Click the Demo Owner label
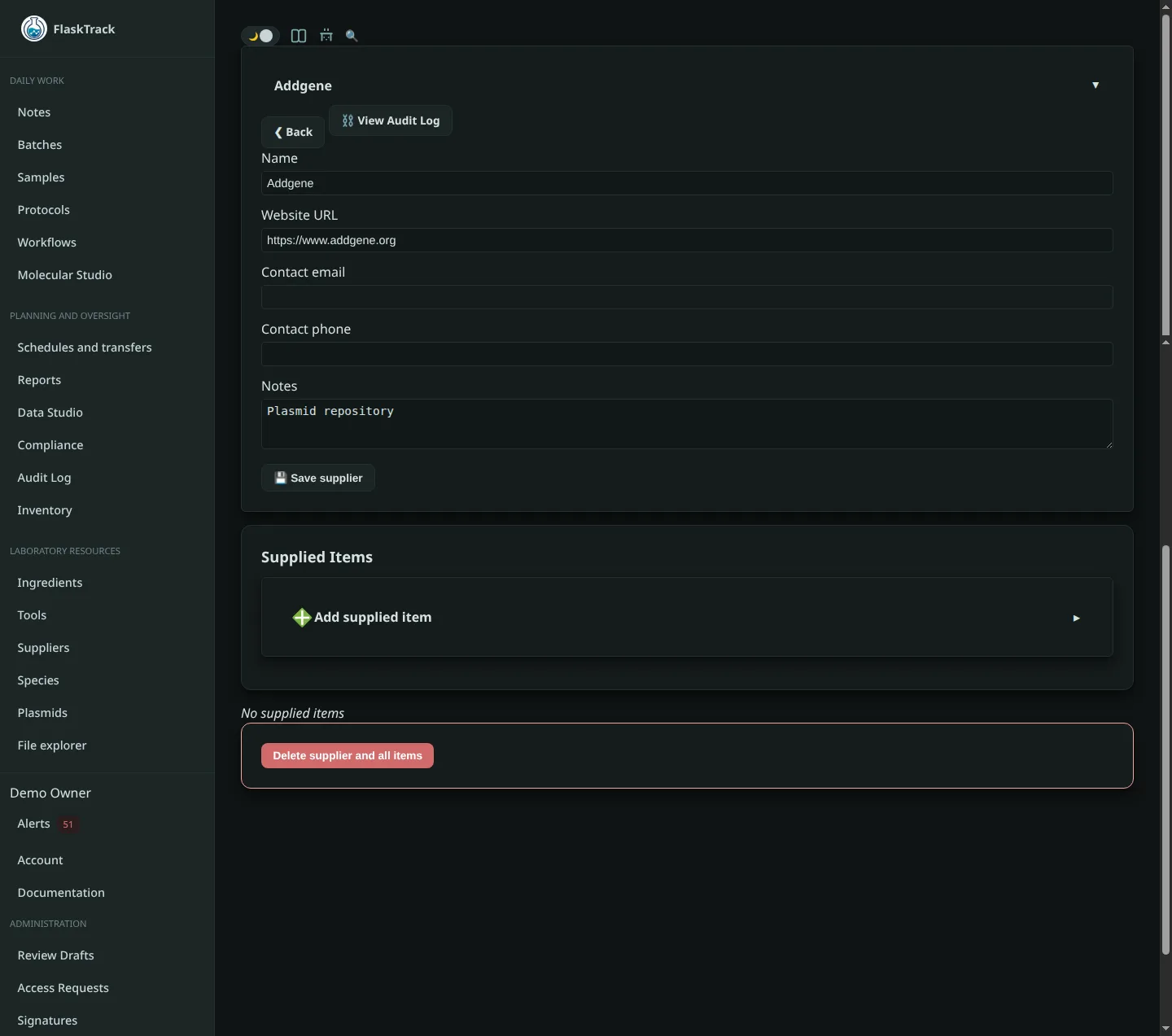The width and height of the screenshot is (1172, 1036). 50,793
